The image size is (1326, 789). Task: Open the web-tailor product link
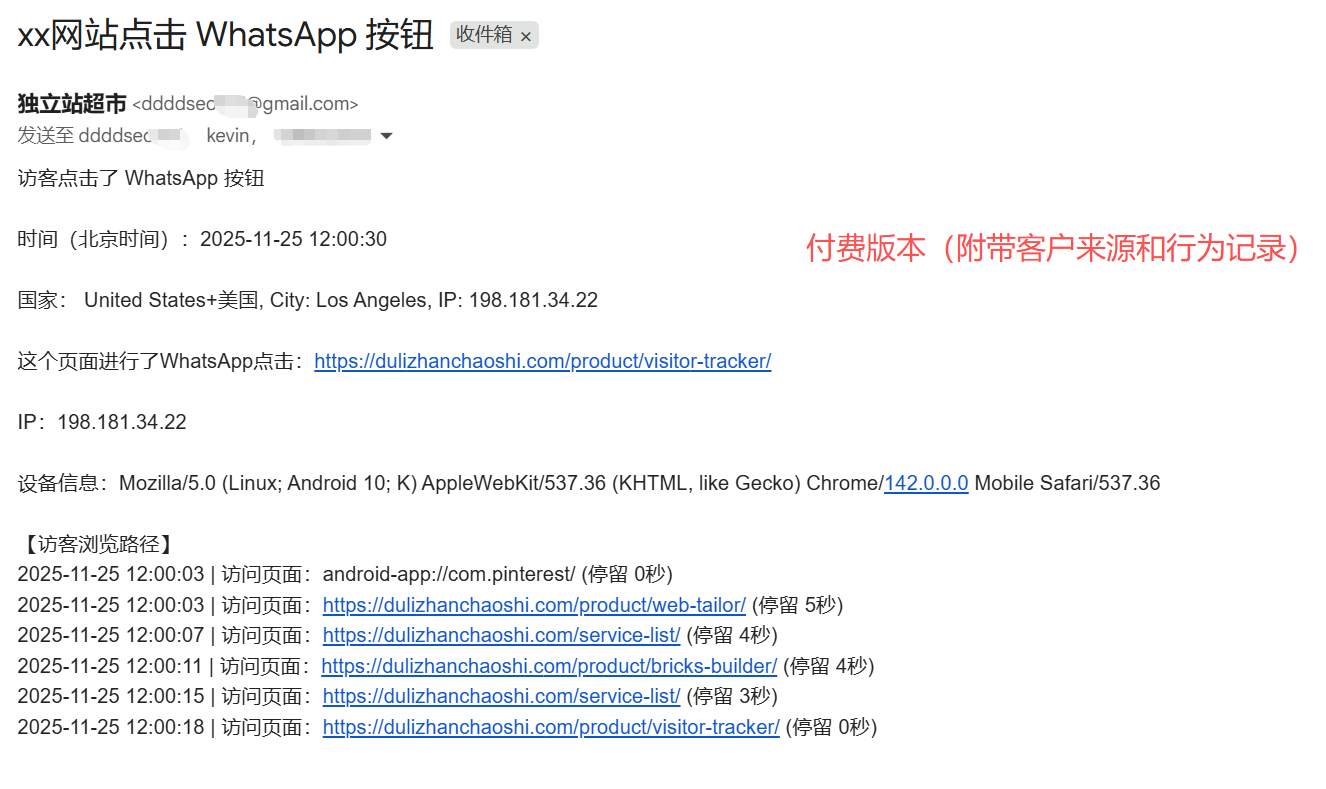click(534, 605)
